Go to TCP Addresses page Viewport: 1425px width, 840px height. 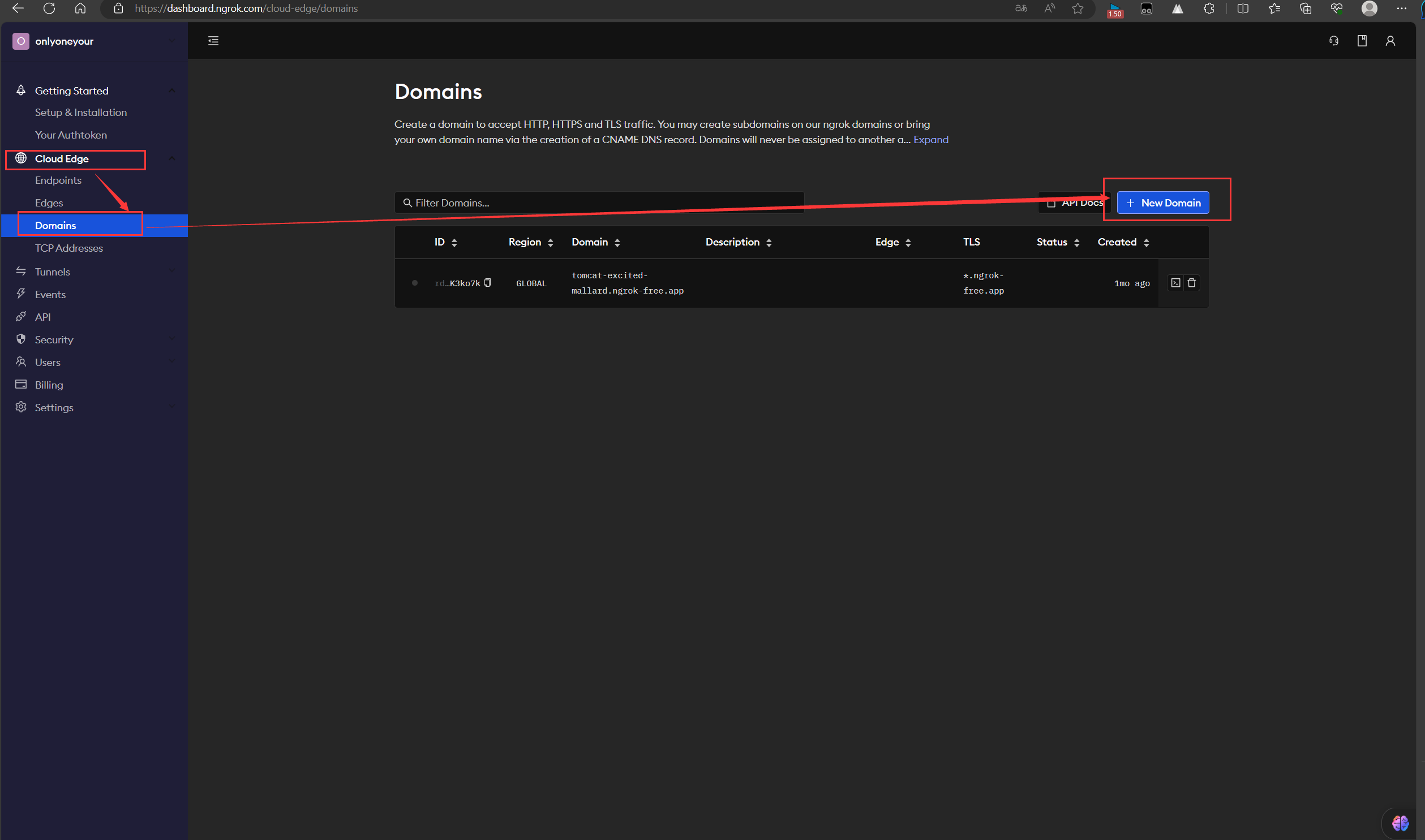coord(69,248)
